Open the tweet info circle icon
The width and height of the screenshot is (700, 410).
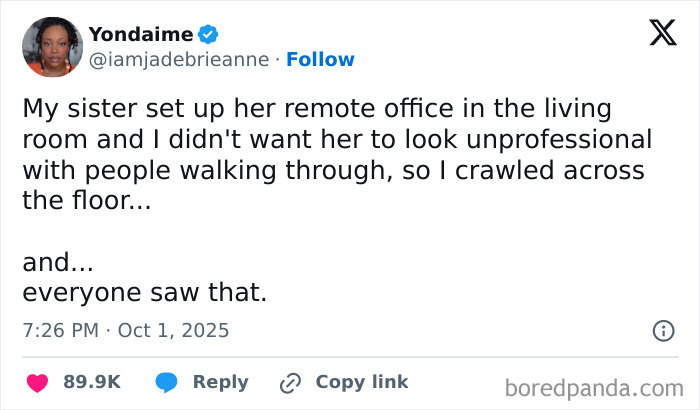pyautogui.click(x=662, y=330)
